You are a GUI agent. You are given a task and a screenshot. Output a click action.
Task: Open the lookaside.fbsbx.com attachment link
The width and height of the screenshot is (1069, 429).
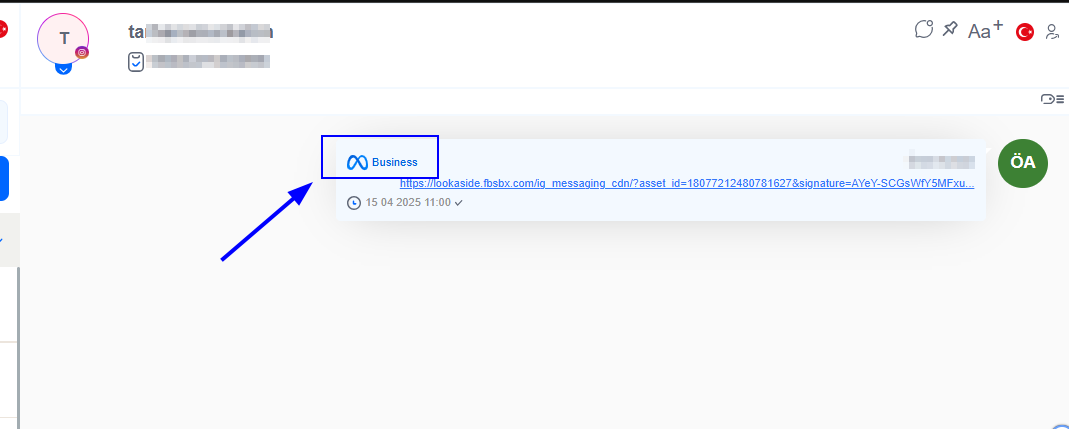(687, 183)
